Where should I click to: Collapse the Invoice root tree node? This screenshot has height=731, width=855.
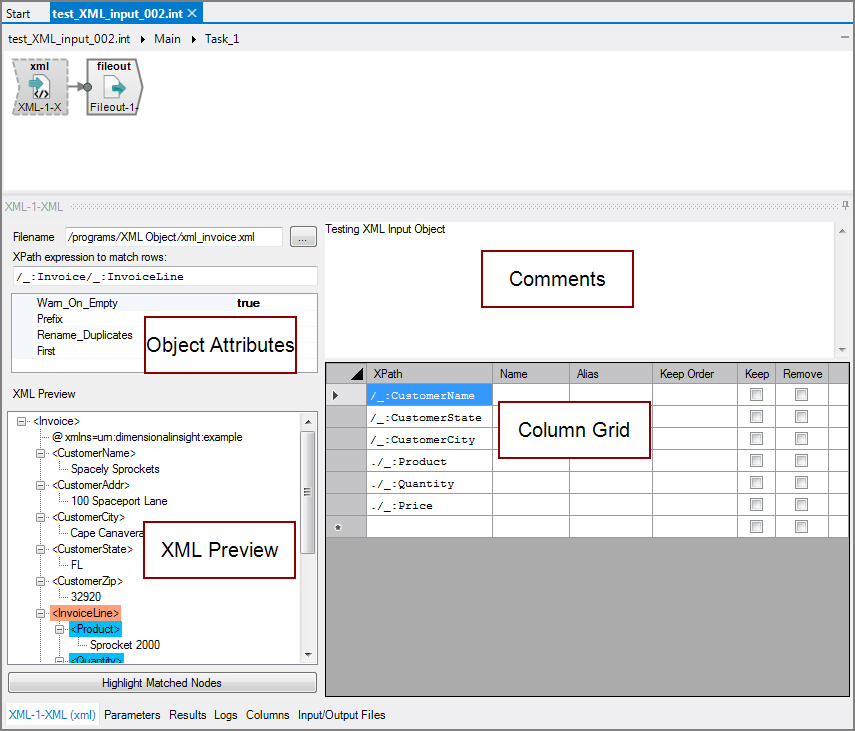tap(23, 422)
